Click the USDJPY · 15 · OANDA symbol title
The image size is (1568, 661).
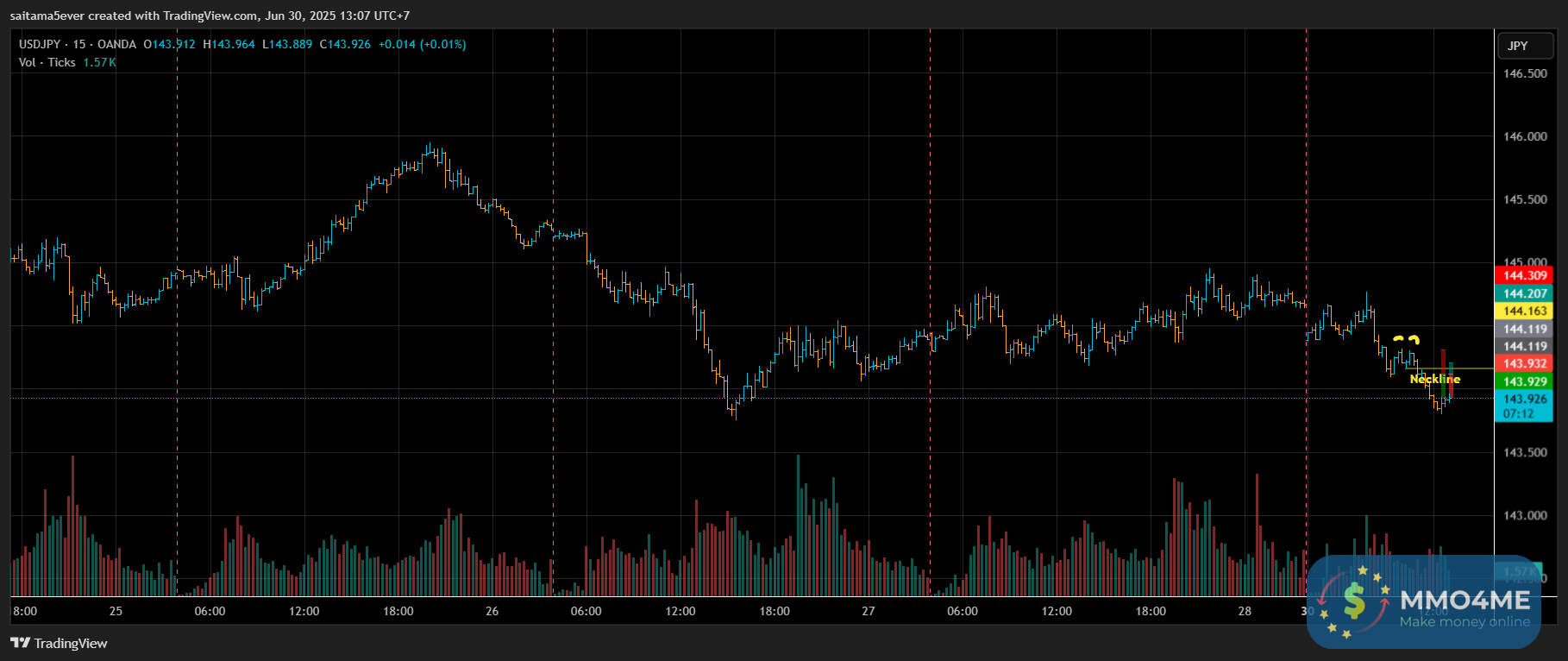point(78,44)
